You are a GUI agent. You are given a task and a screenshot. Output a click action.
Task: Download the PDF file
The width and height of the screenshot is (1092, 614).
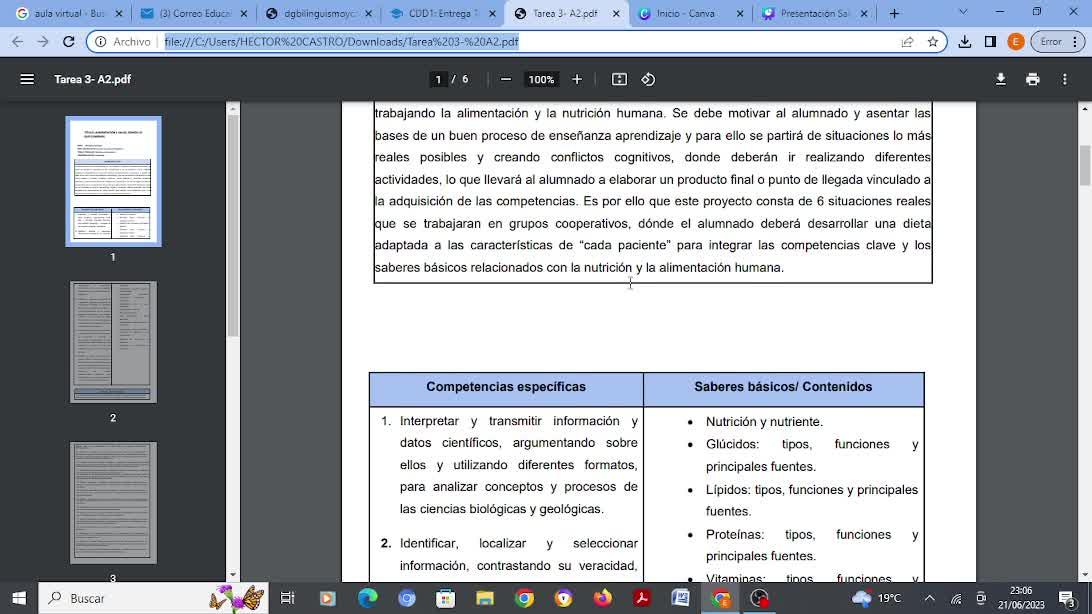(1001, 79)
